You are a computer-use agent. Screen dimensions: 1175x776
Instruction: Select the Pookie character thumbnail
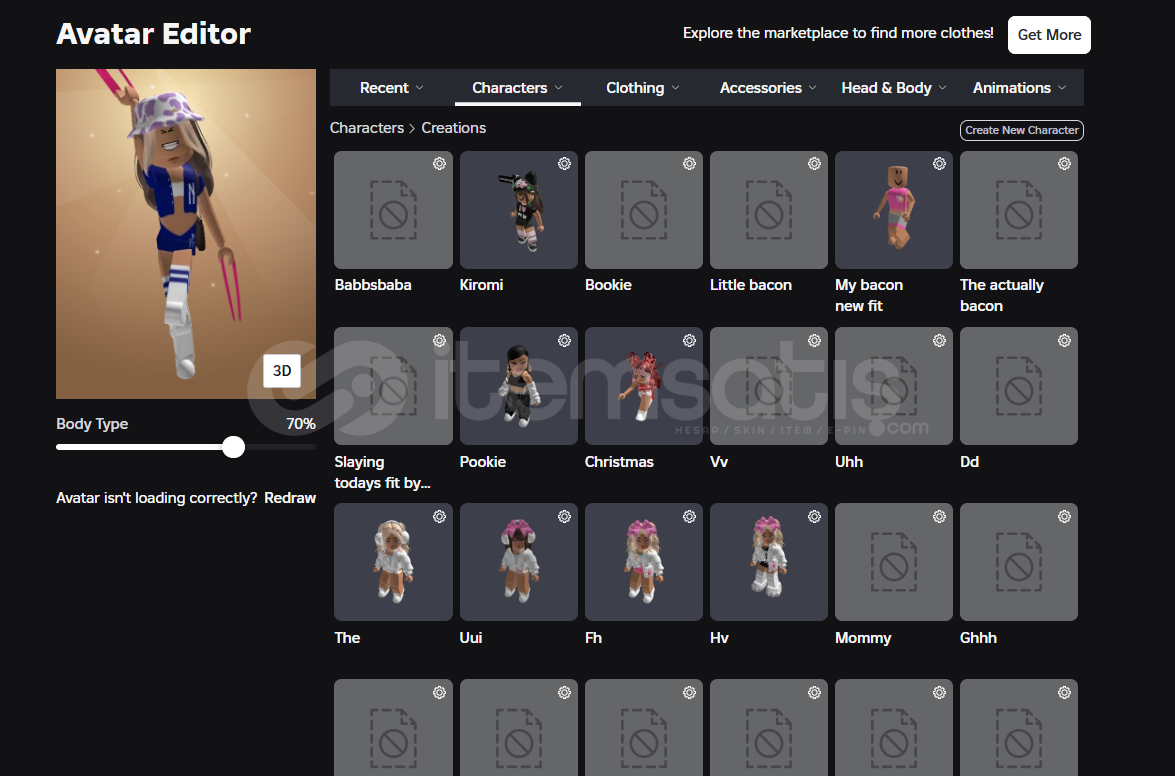click(519, 386)
